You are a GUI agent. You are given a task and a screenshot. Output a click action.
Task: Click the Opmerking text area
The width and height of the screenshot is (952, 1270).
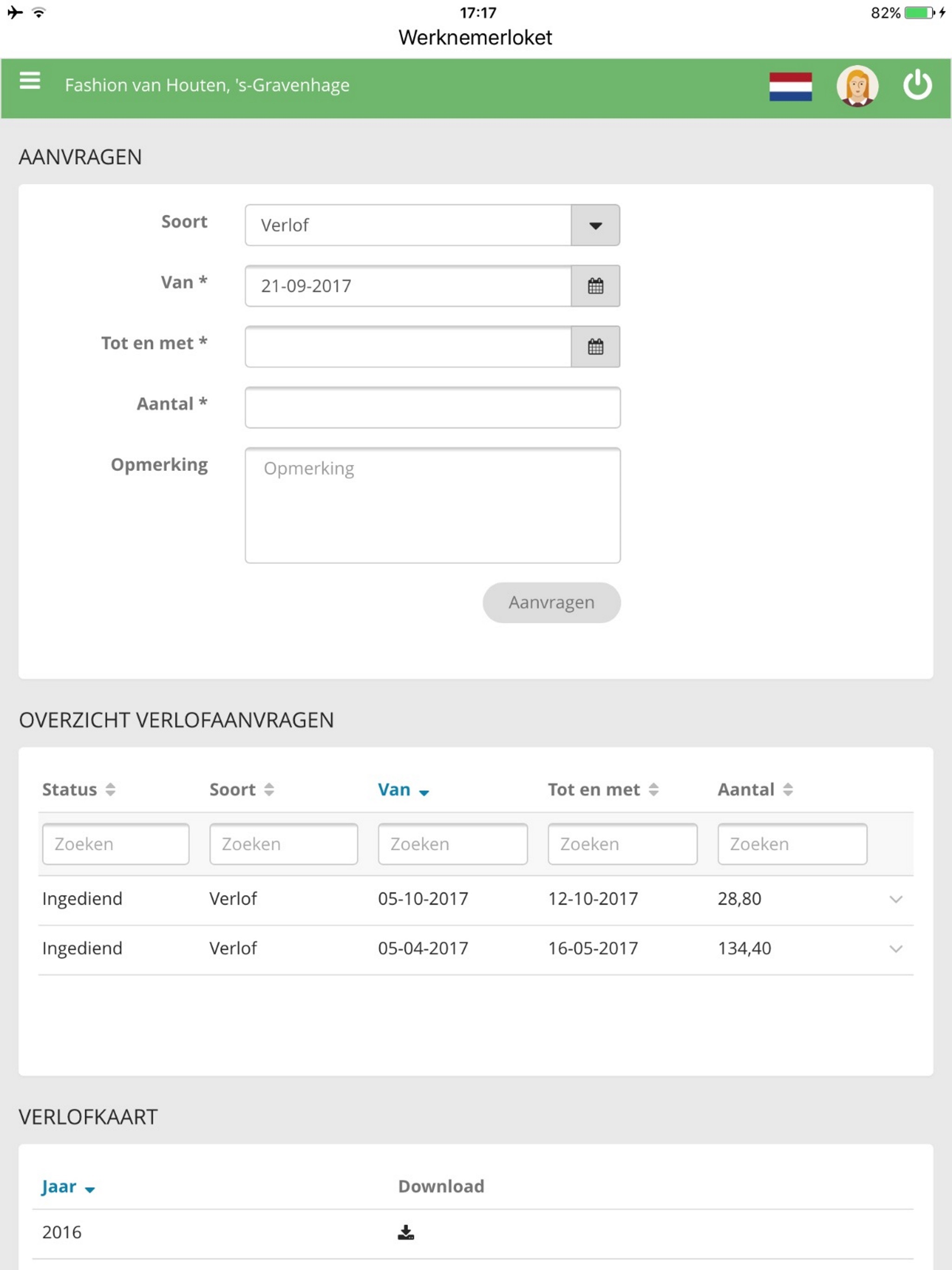(x=432, y=505)
